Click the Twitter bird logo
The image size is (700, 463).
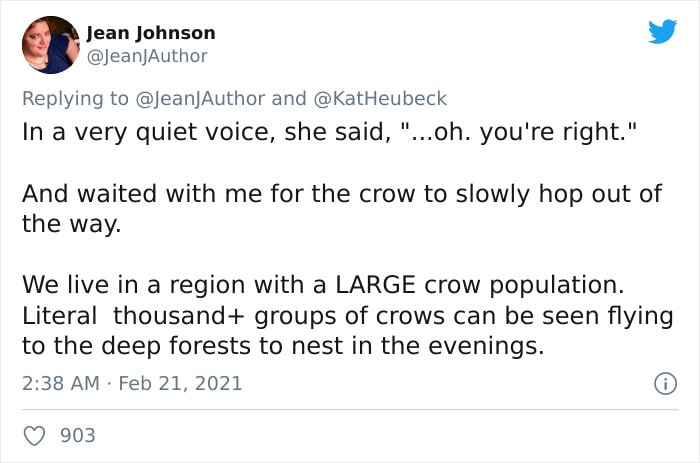662,32
